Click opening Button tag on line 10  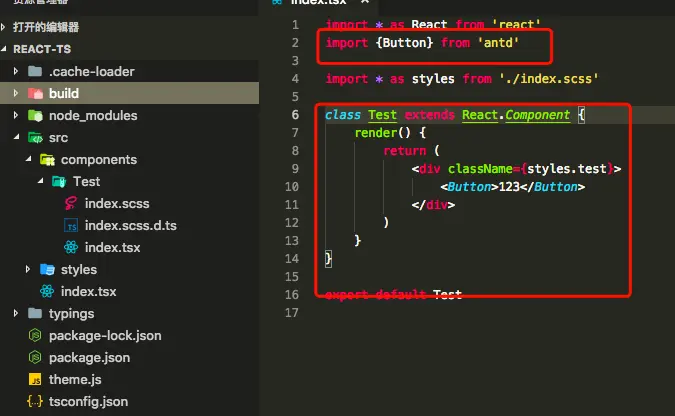tap(469, 187)
